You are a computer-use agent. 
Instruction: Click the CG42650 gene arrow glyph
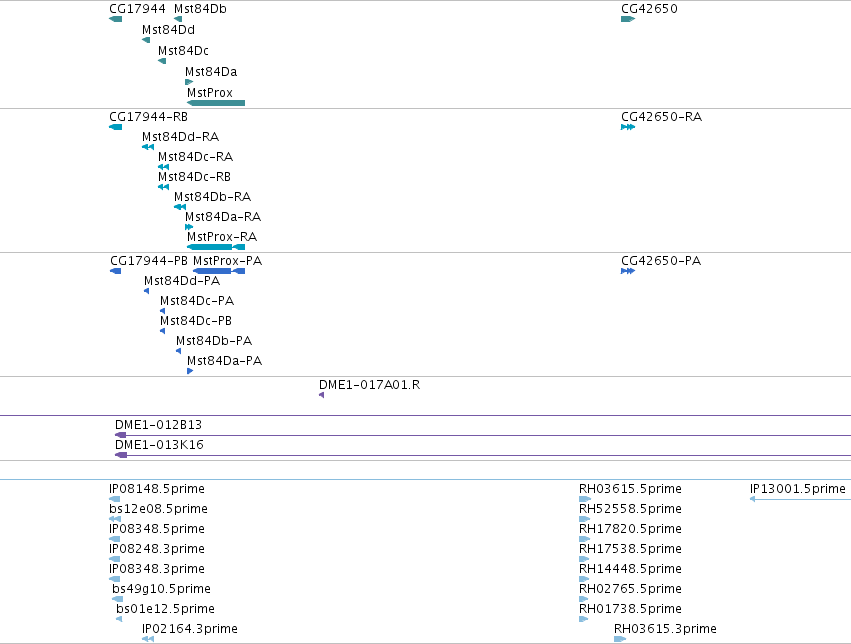(628, 19)
